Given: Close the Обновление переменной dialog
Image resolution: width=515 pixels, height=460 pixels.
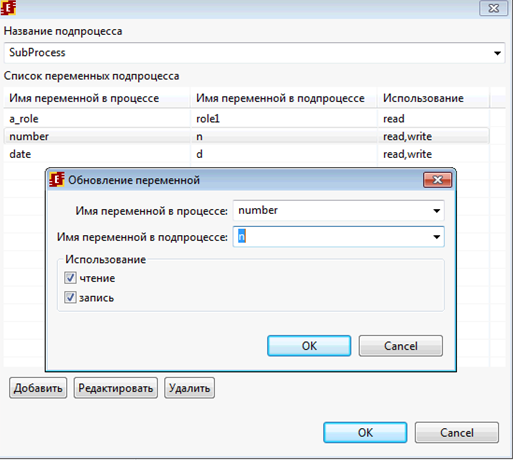Looking at the screenshot, I should [437, 180].
